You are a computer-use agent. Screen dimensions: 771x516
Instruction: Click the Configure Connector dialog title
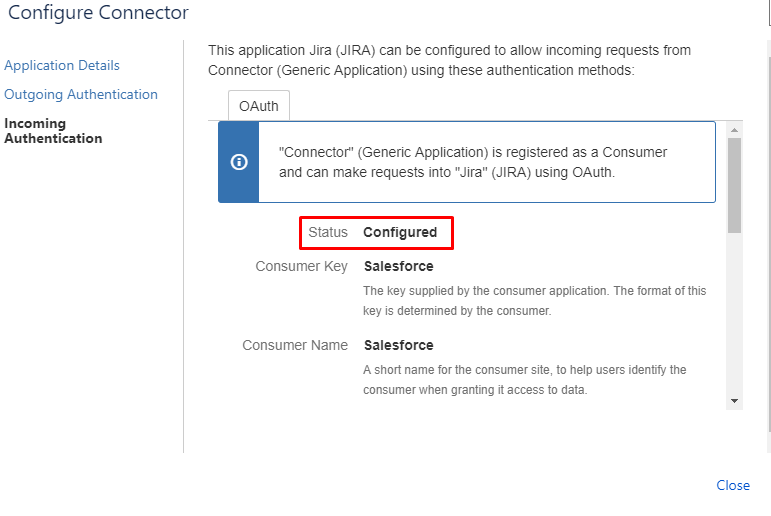pyautogui.click(x=98, y=13)
